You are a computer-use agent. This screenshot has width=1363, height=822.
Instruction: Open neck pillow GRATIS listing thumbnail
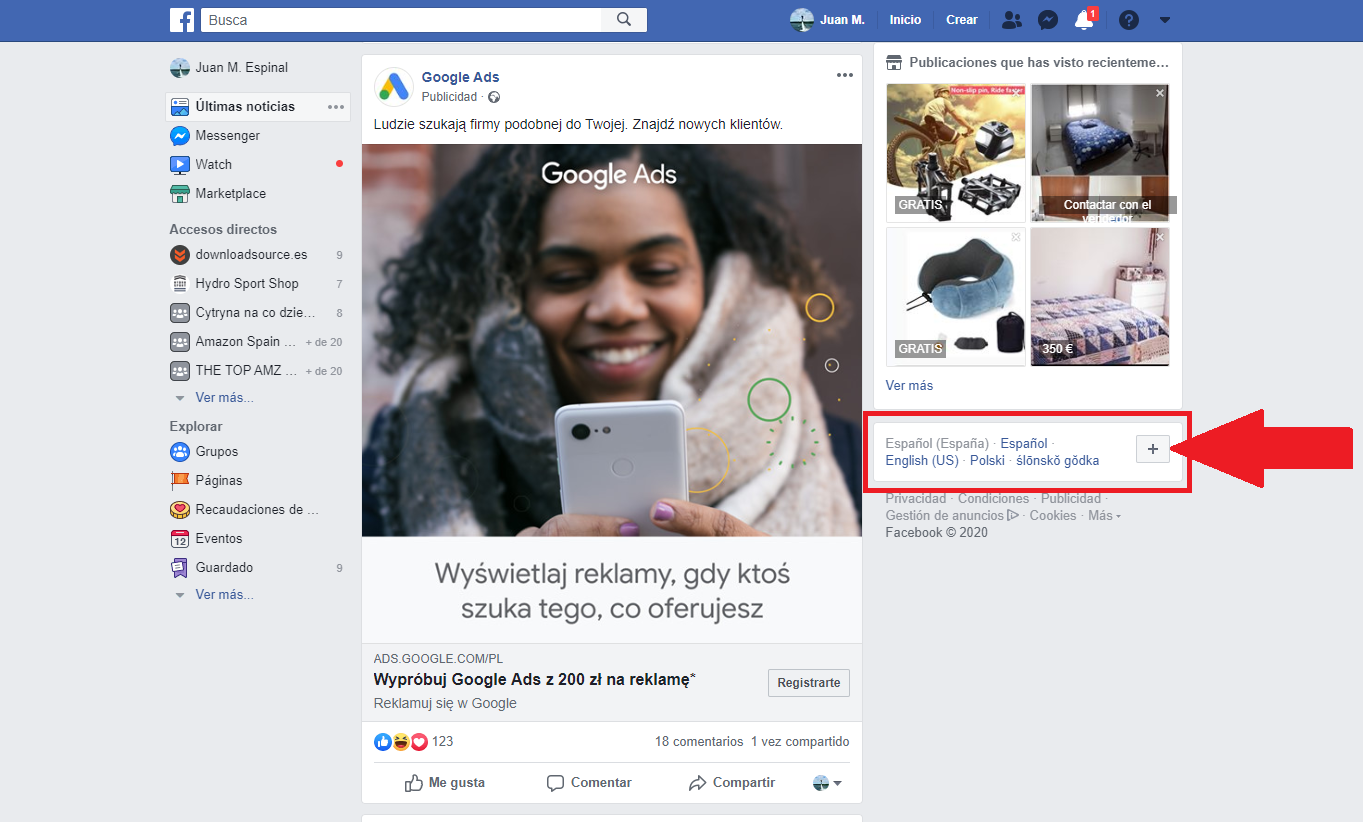956,296
